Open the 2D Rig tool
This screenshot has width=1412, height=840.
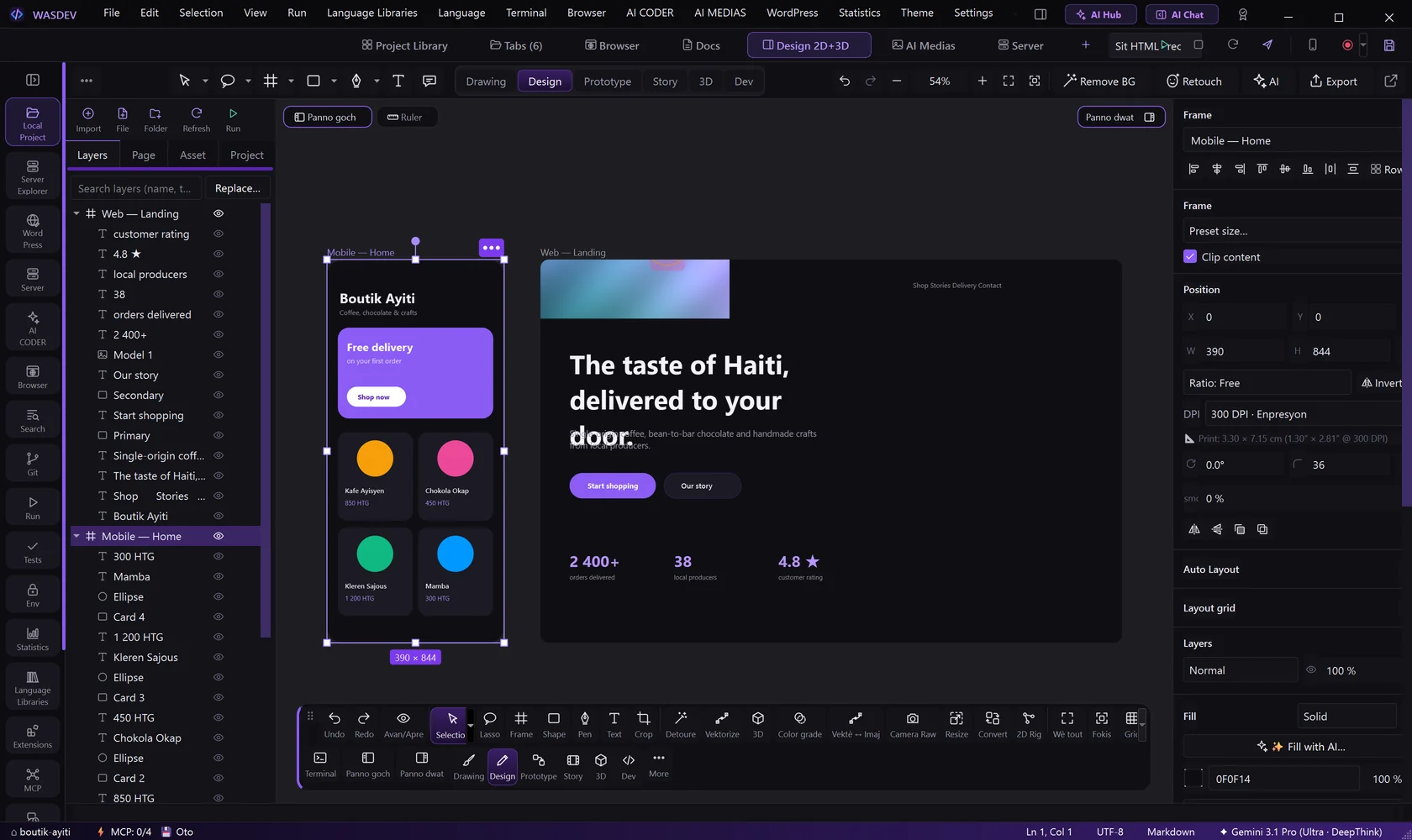pos(1029,724)
